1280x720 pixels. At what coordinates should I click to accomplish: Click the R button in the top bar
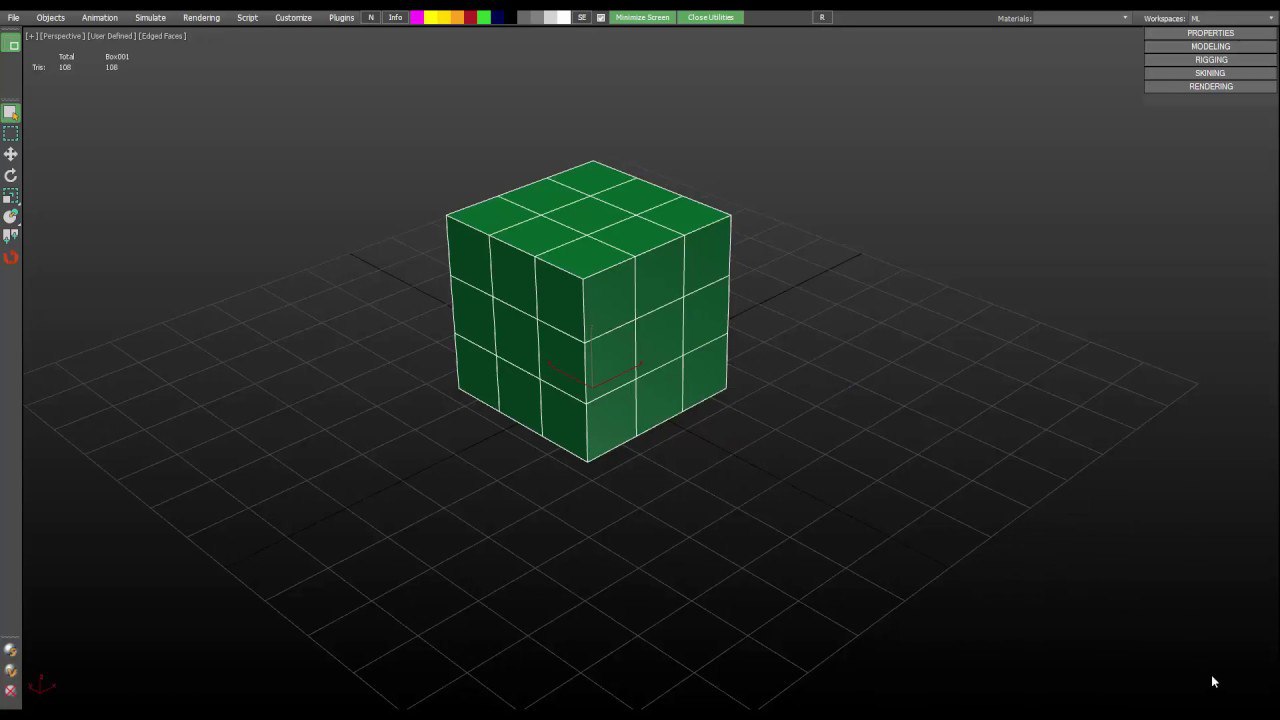coord(822,18)
